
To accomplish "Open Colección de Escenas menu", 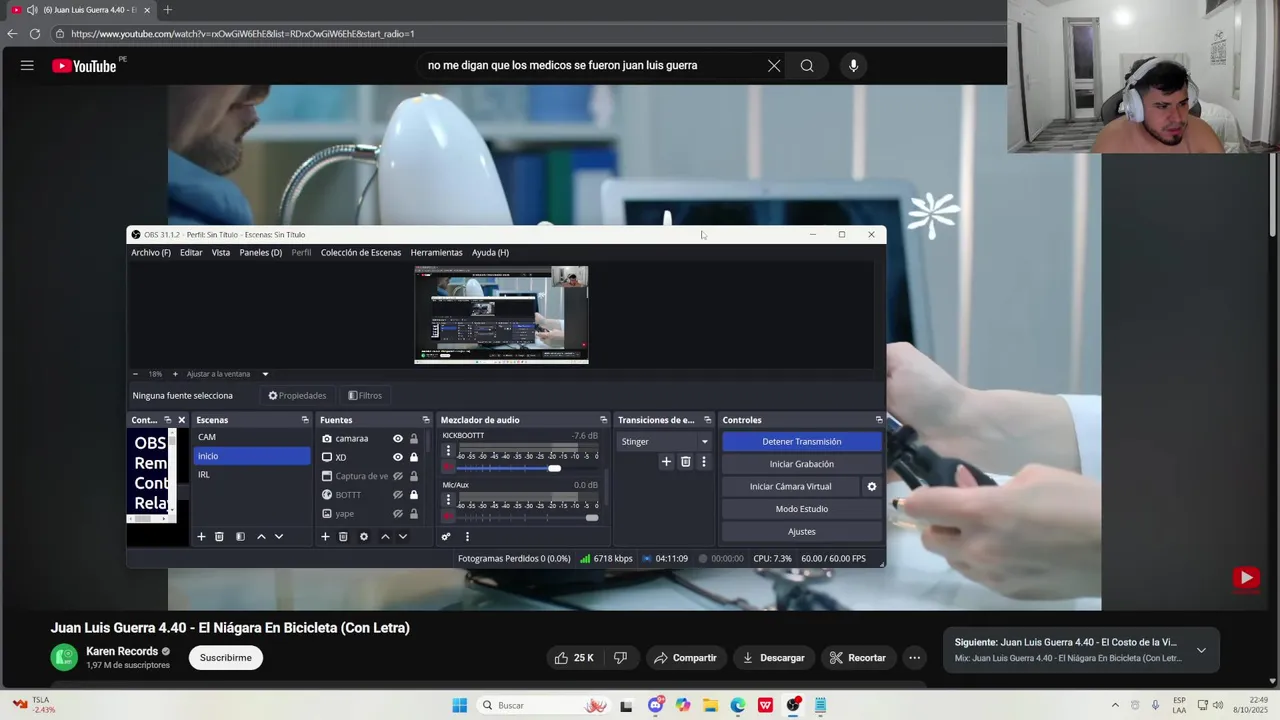I will [x=361, y=253].
